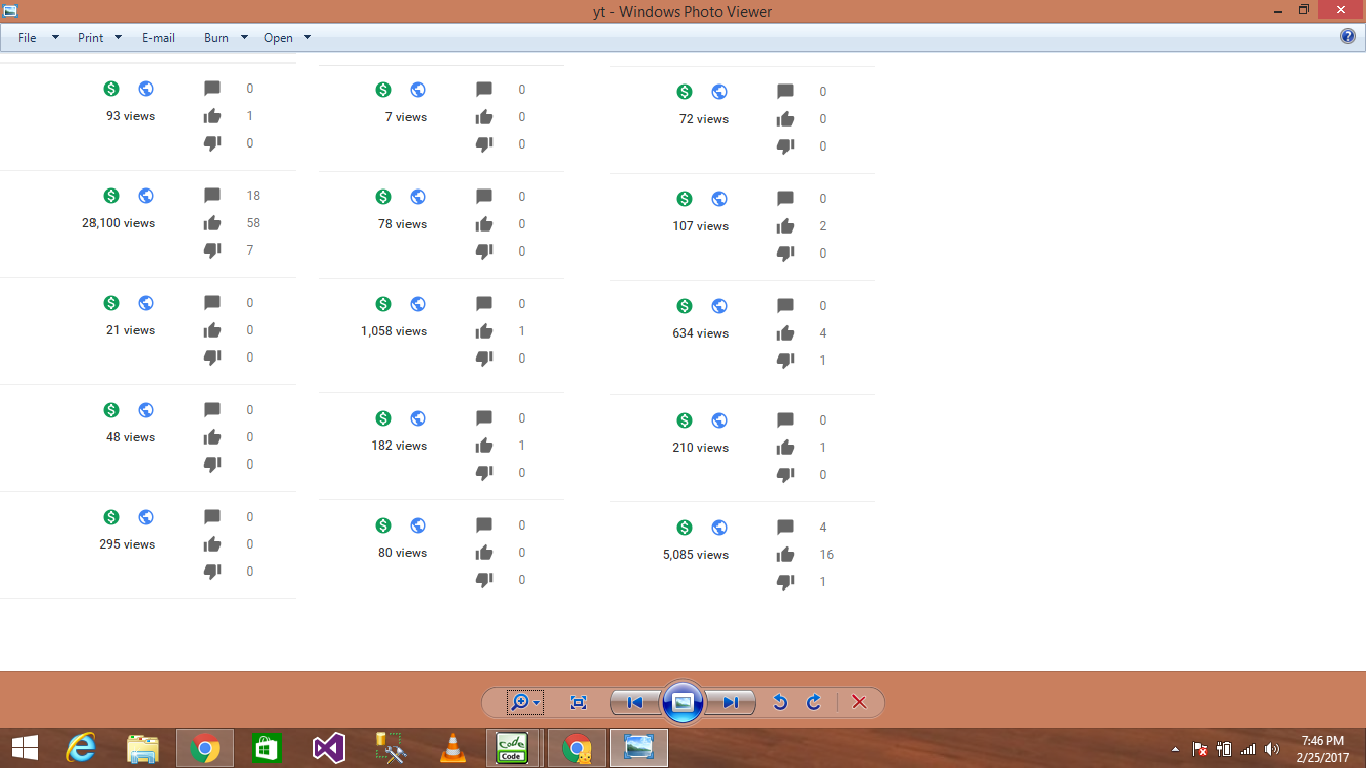The image size is (1366, 768).
Task: Click the dollar icon above 93 views
Action: coord(112,88)
